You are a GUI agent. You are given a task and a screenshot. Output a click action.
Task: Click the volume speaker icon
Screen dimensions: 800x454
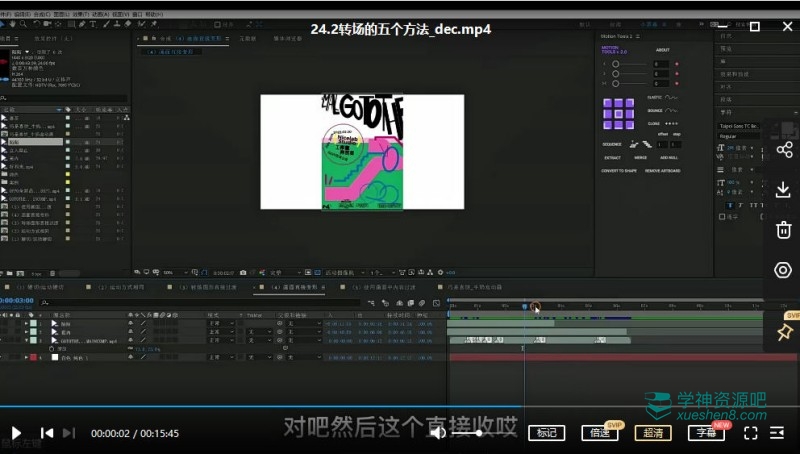437,433
